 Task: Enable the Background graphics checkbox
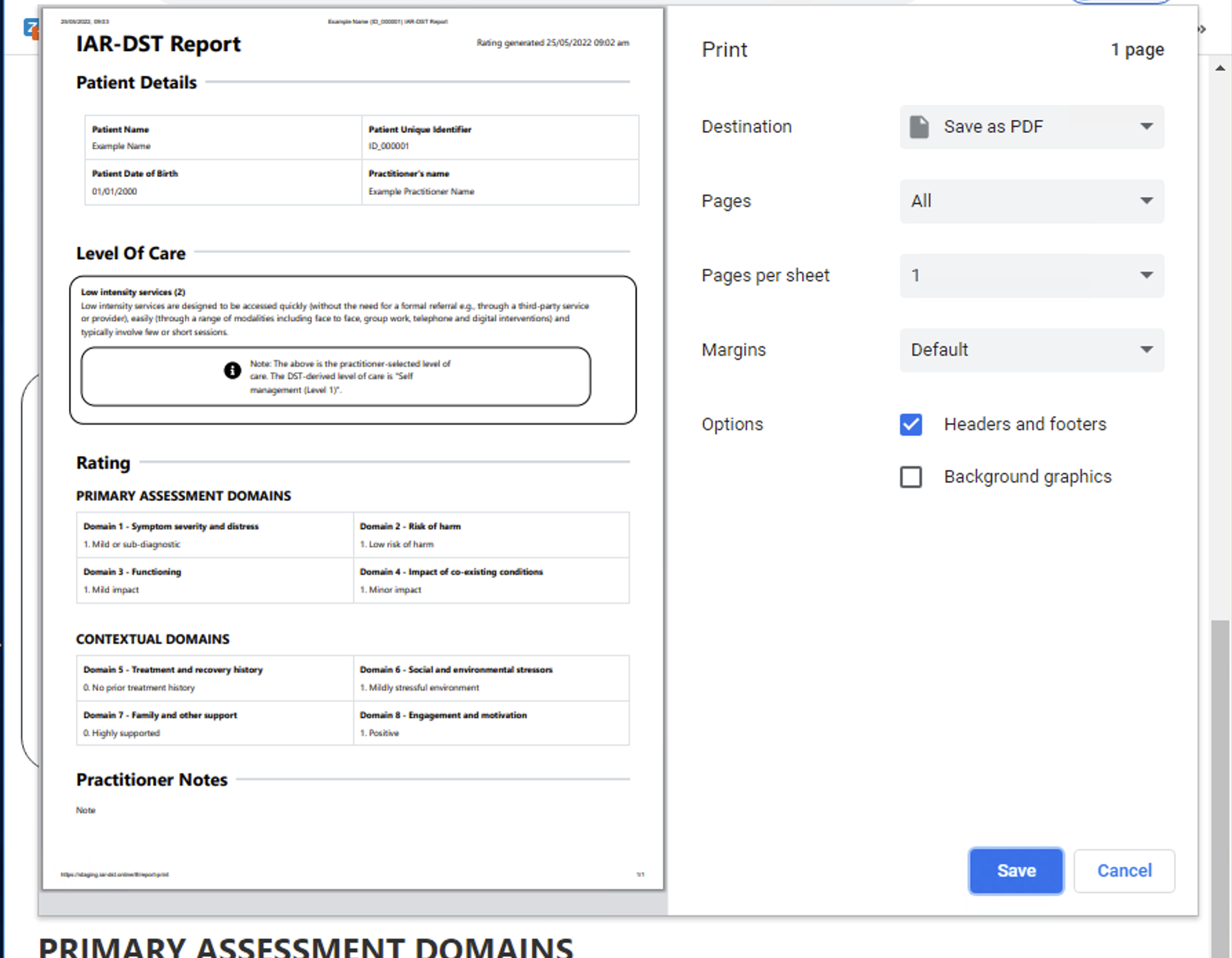911,477
